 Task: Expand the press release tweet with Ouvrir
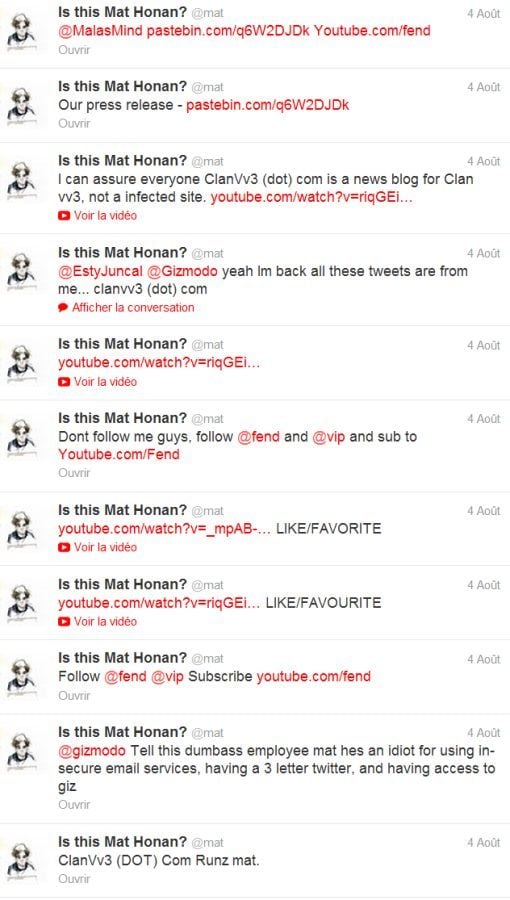[74, 123]
